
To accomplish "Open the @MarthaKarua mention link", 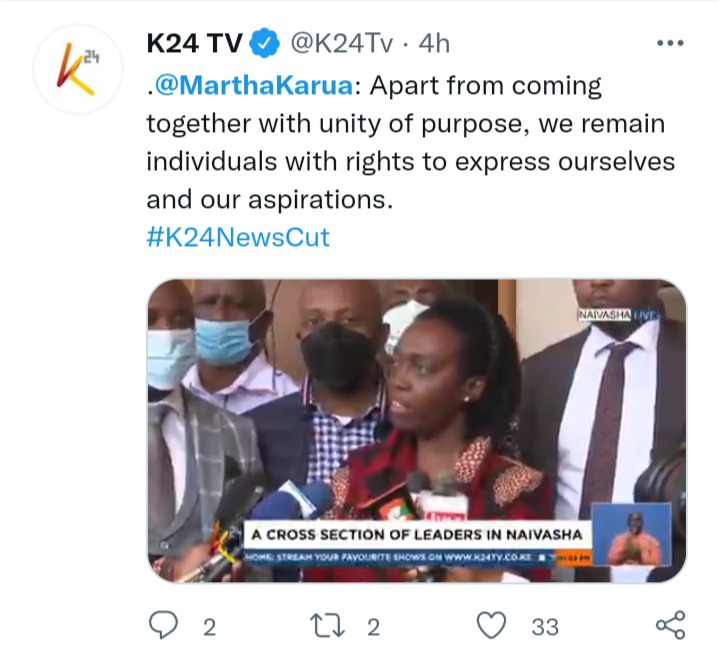I will 254,85.
